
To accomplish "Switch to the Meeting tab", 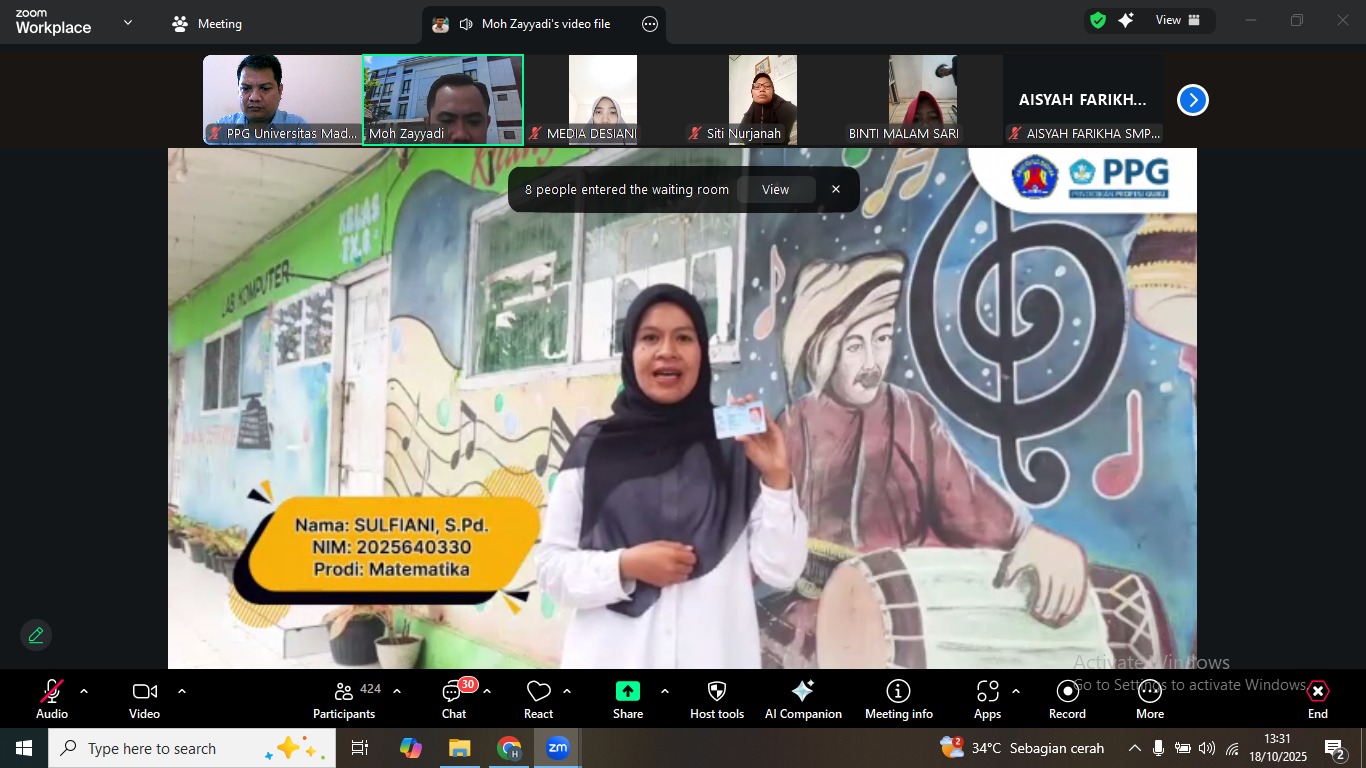I will [x=208, y=24].
